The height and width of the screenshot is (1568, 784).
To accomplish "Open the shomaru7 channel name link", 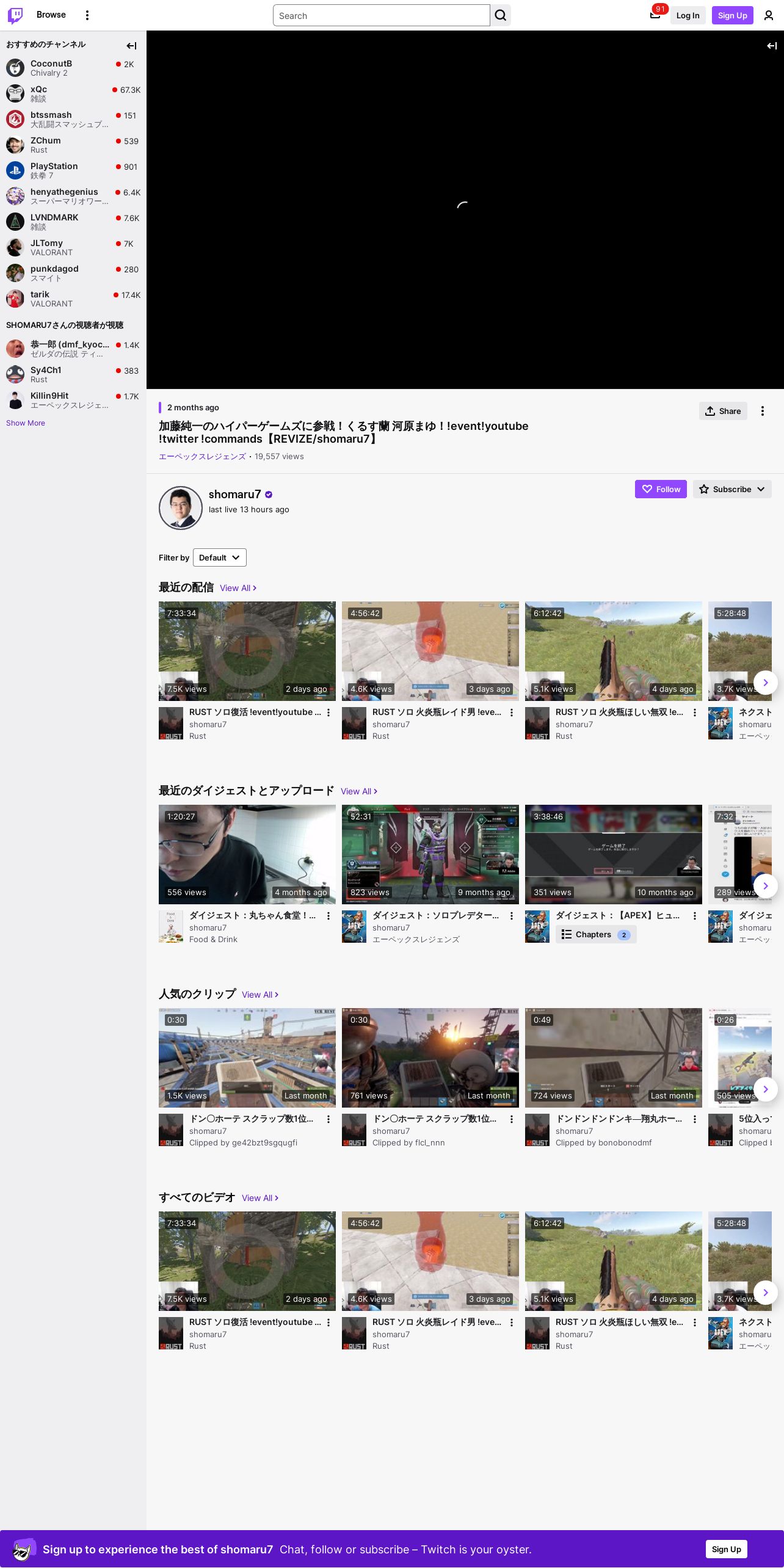I will pos(235,495).
